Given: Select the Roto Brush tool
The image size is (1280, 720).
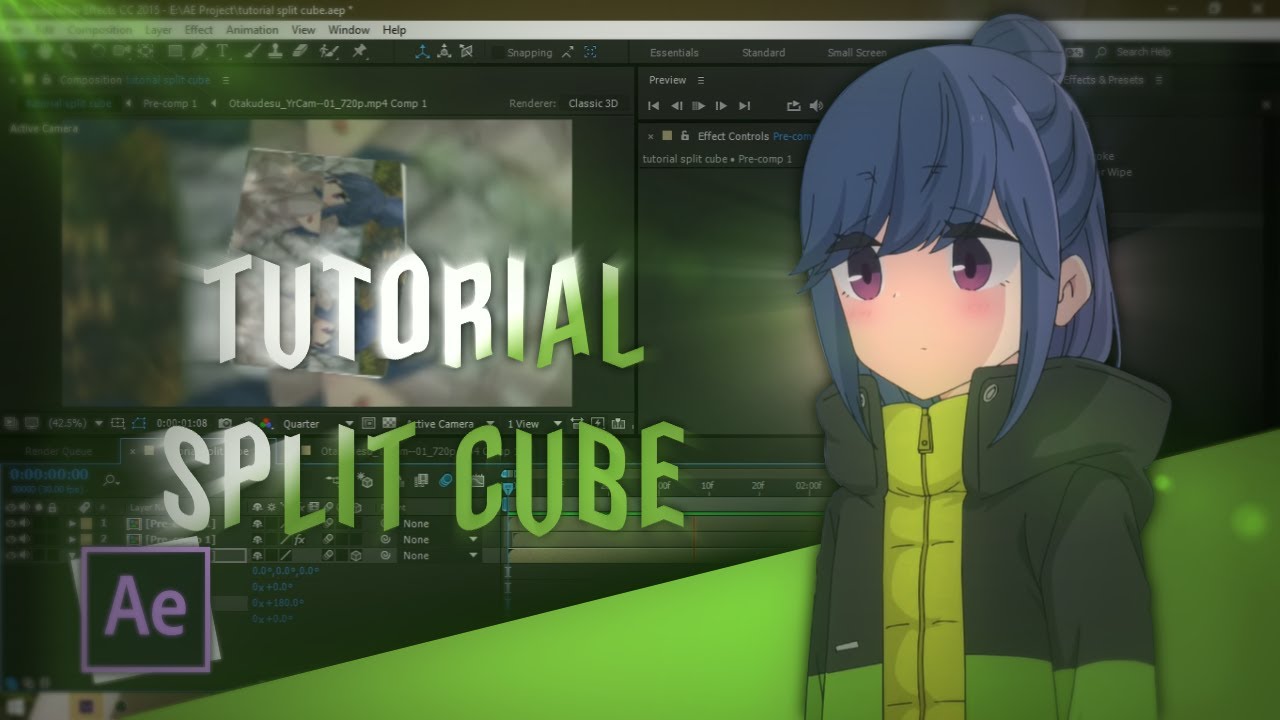Looking at the screenshot, I should click(329, 51).
